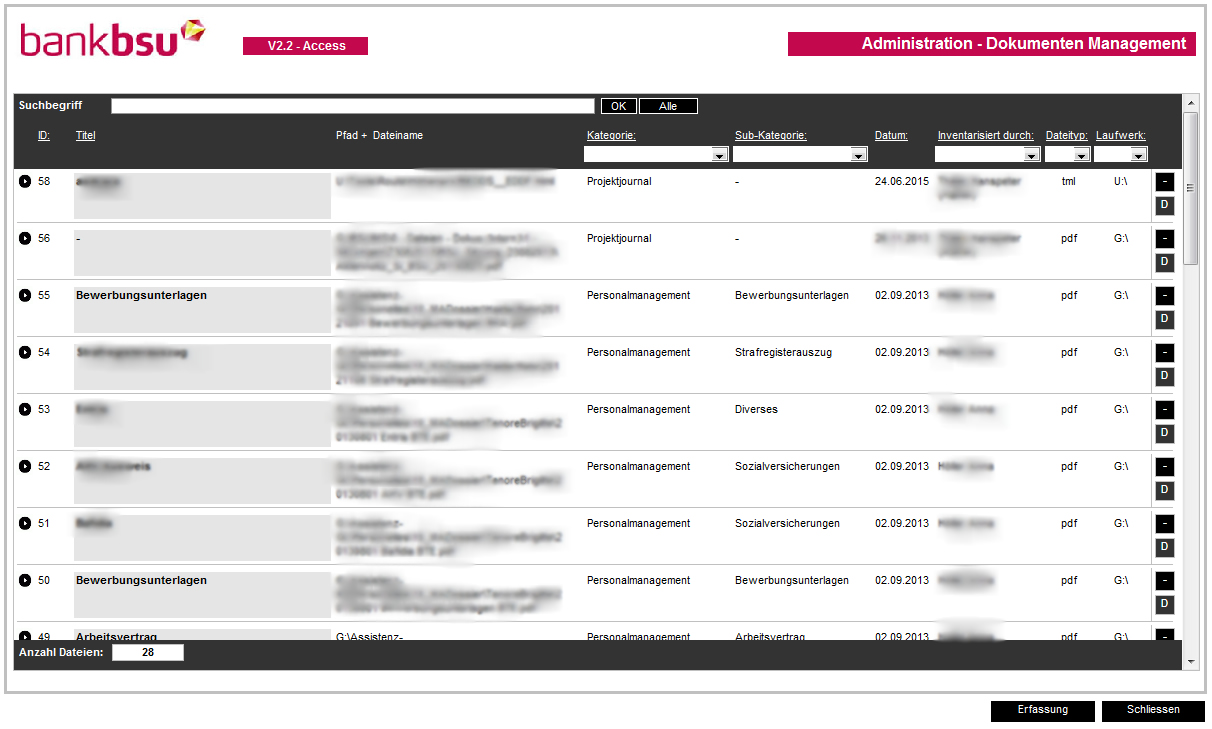Open the Laufwerk filter dropdown
This screenshot has width=1212, height=729.
pyautogui.click(x=1139, y=154)
